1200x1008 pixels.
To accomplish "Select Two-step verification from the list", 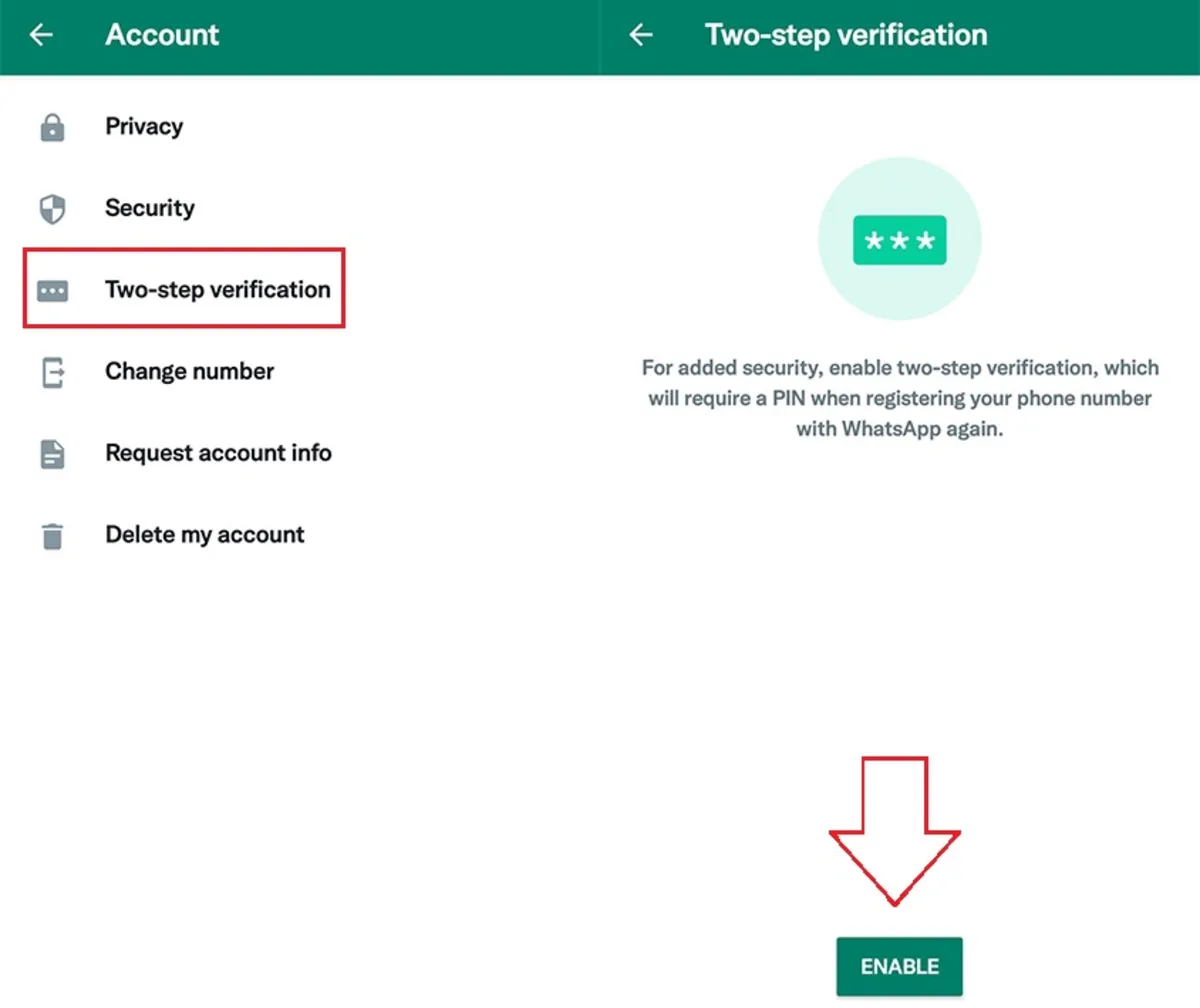I will (x=217, y=289).
